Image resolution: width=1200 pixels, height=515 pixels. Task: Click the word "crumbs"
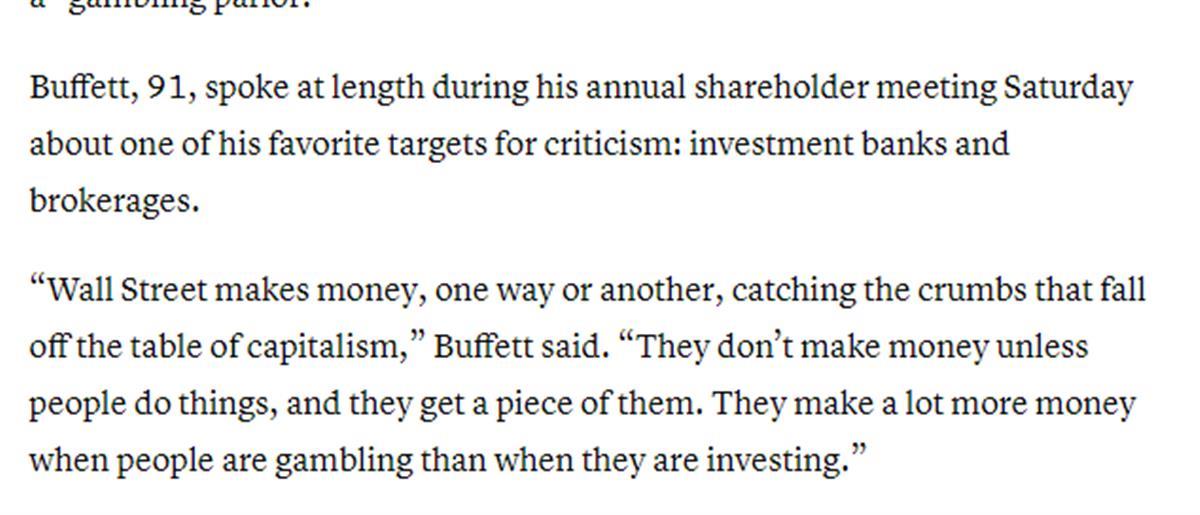pyautogui.click(x=968, y=291)
